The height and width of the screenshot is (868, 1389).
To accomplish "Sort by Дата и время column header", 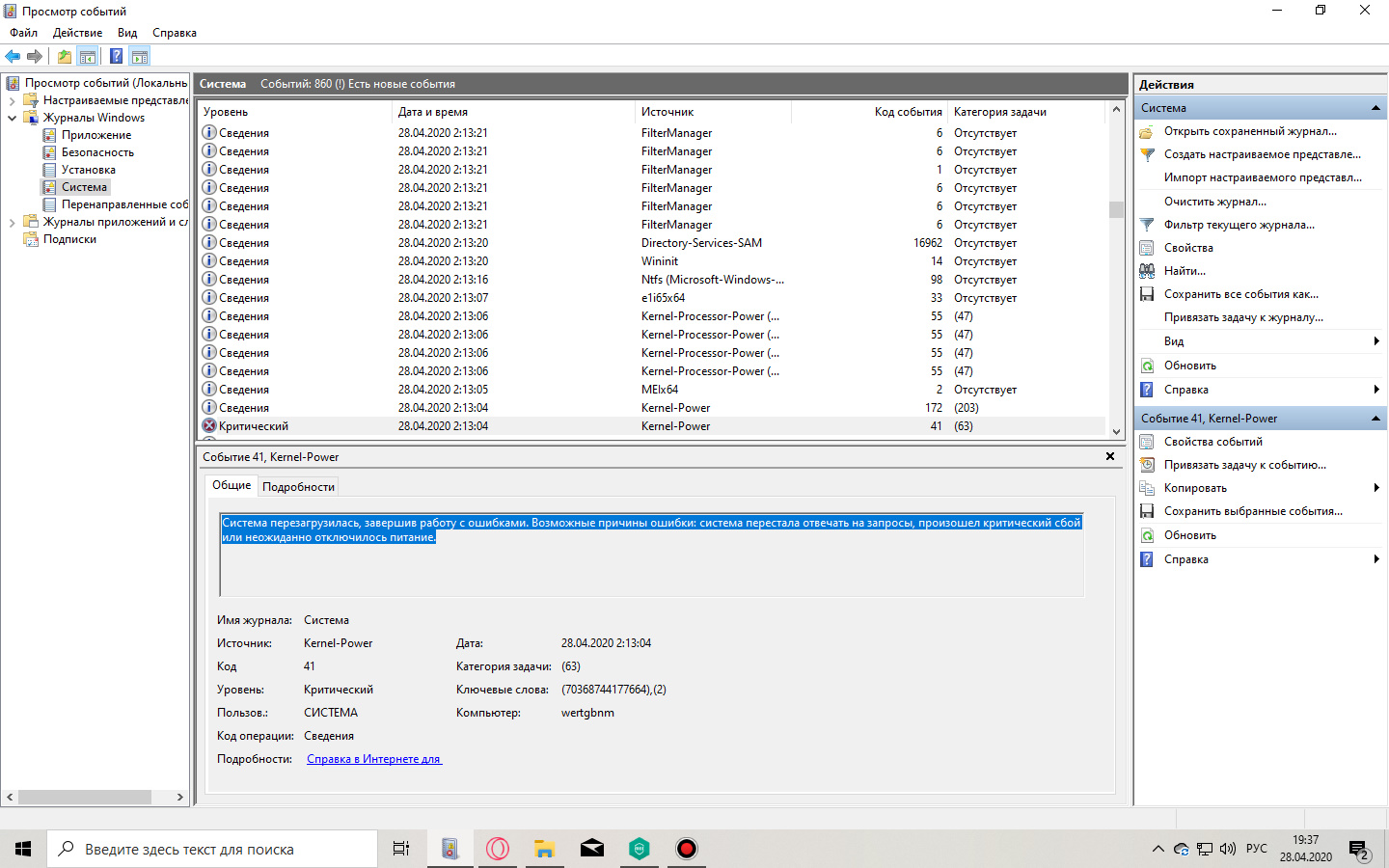I will [513, 112].
